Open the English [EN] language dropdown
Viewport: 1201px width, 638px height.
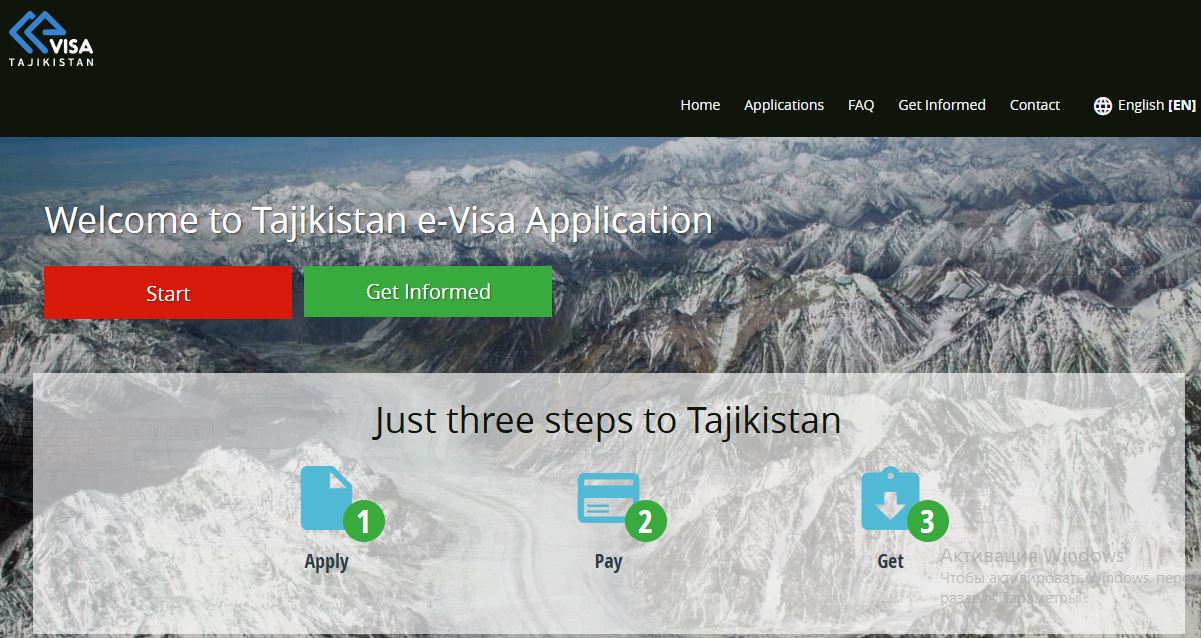1145,105
